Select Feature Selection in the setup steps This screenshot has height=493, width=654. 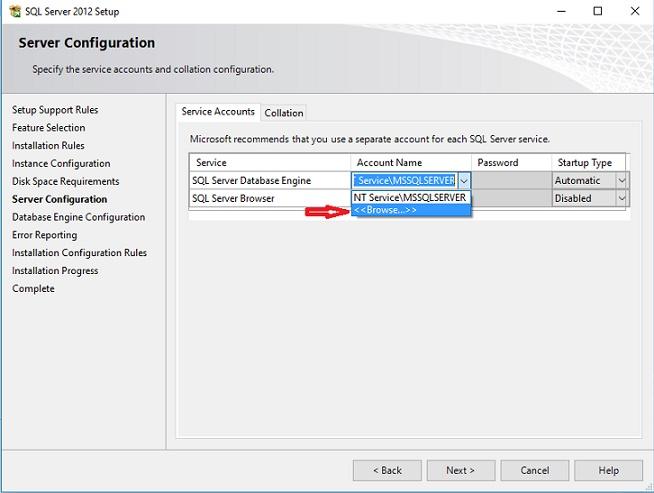(48, 128)
